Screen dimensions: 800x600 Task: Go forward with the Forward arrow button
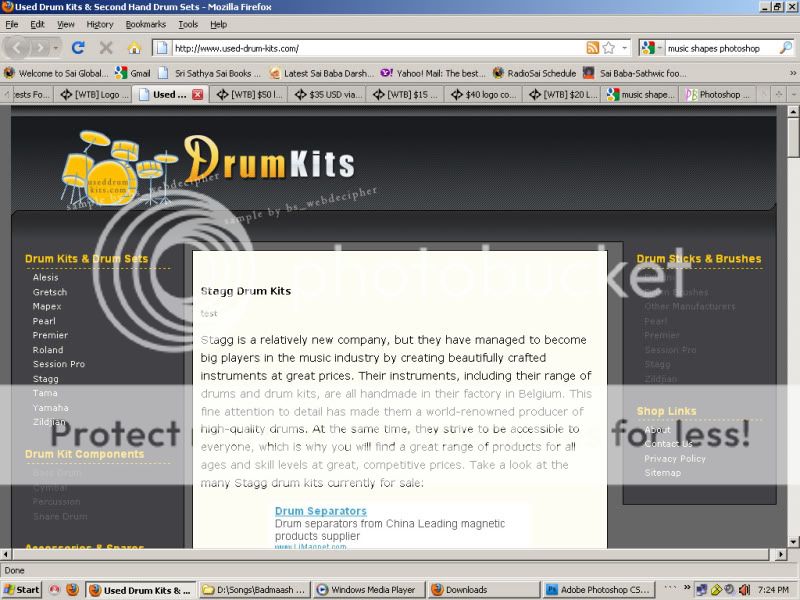pyautogui.click(x=39, y=48)
